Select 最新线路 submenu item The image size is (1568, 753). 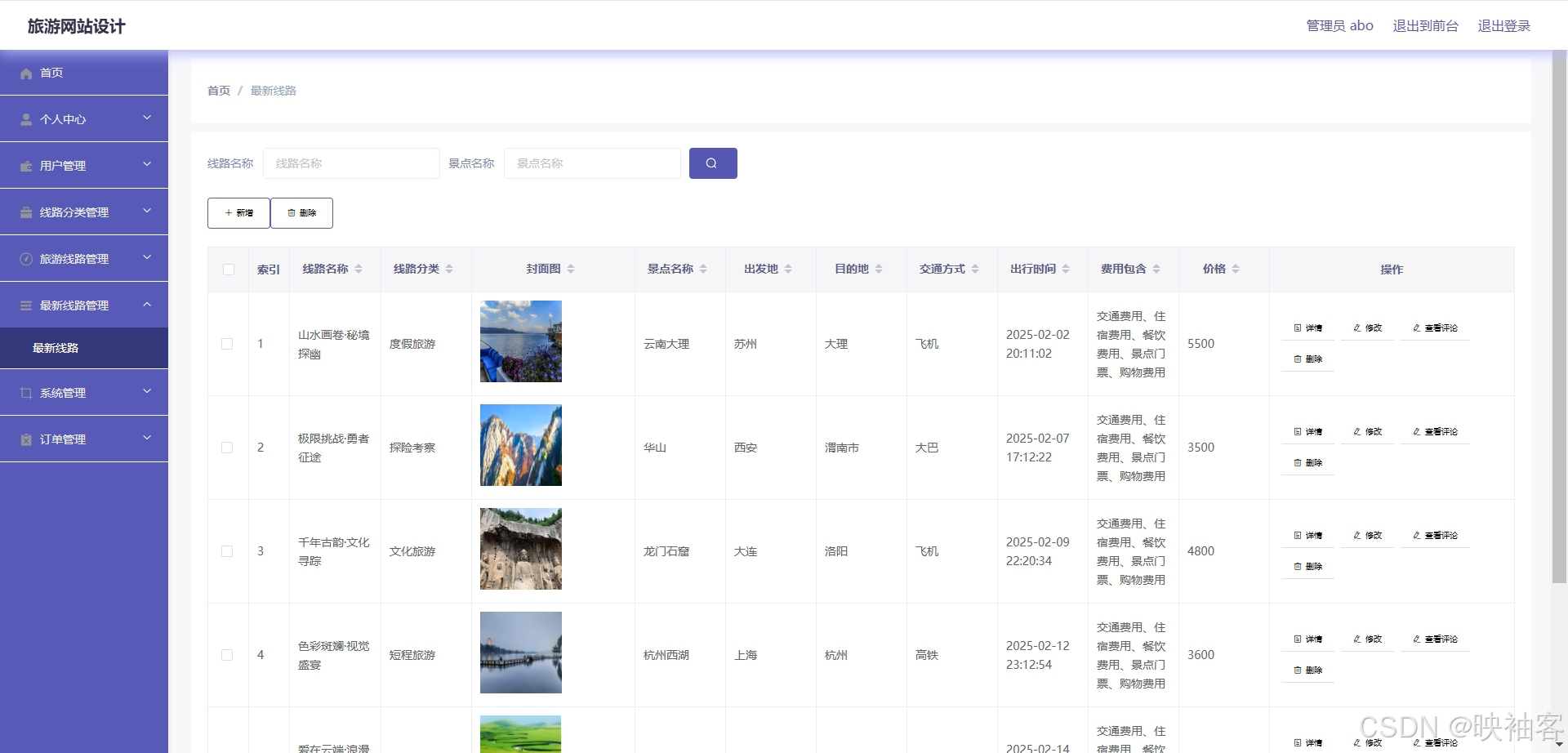click(84, 348)
